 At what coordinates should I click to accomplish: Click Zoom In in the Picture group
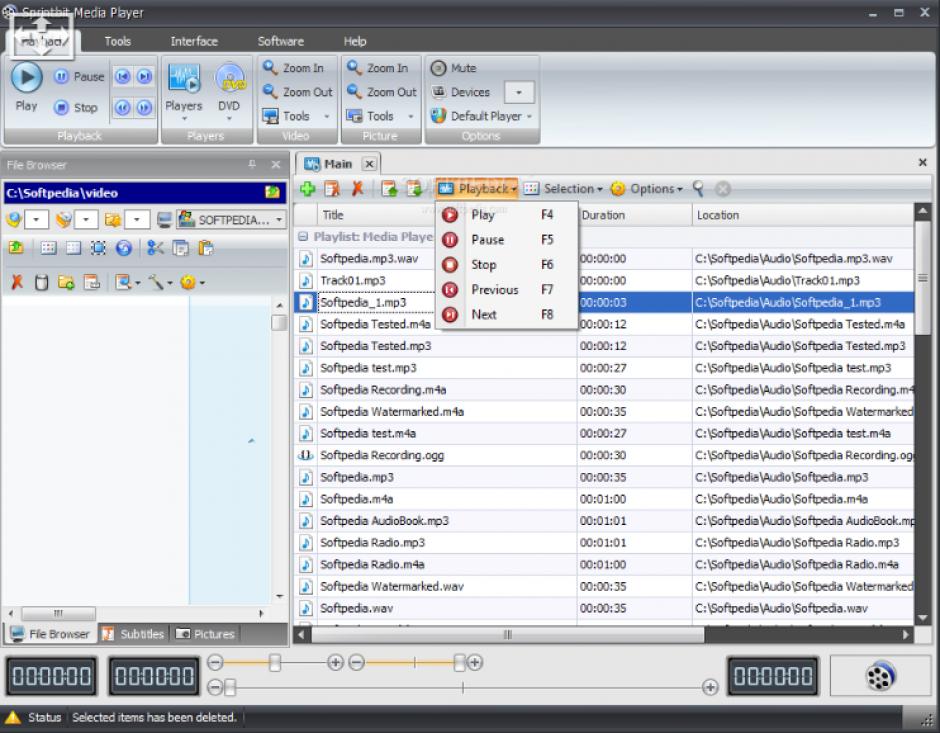coord(378,68)
